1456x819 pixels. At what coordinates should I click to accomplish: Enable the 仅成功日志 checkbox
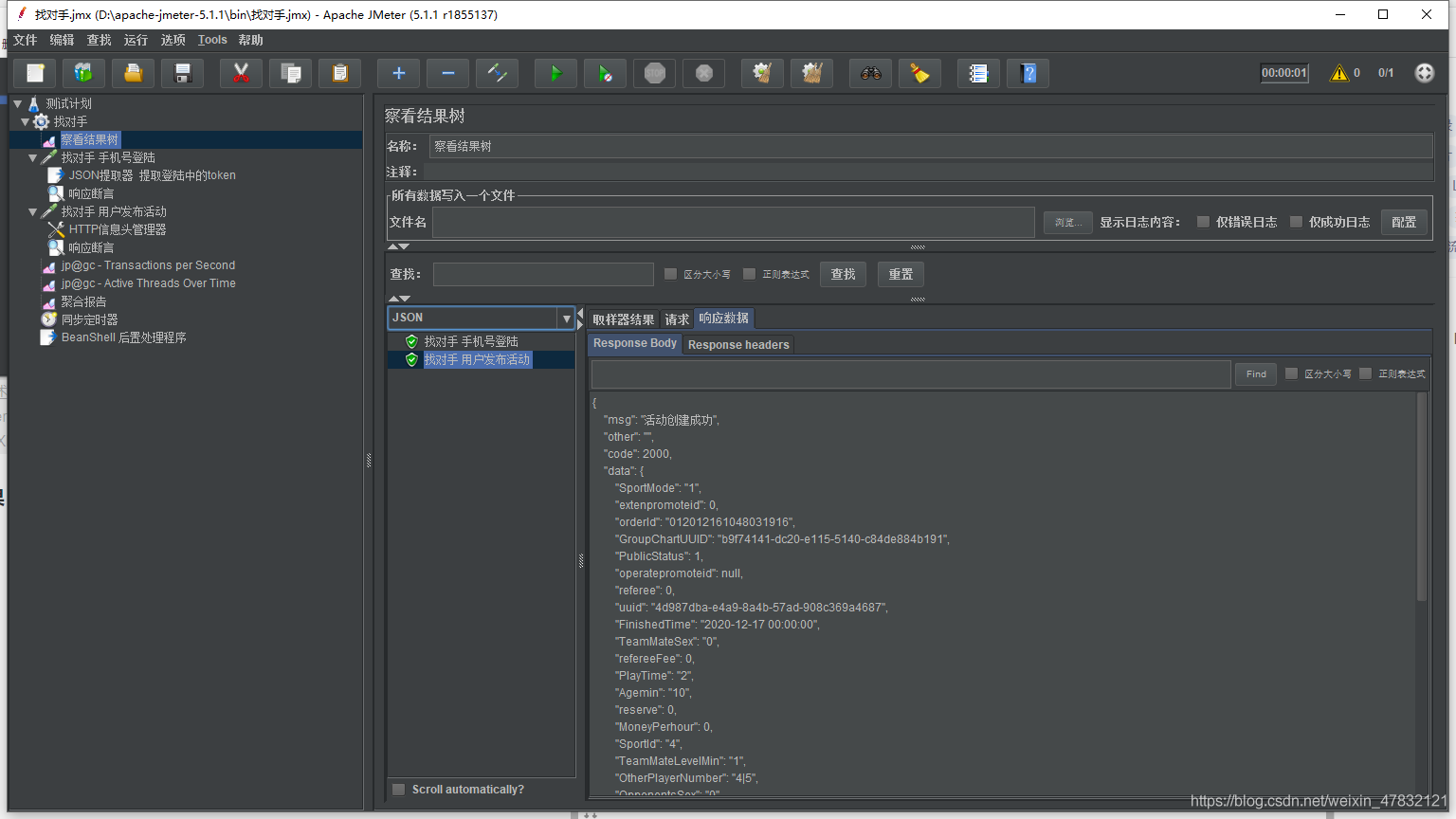click(1296, 222)
